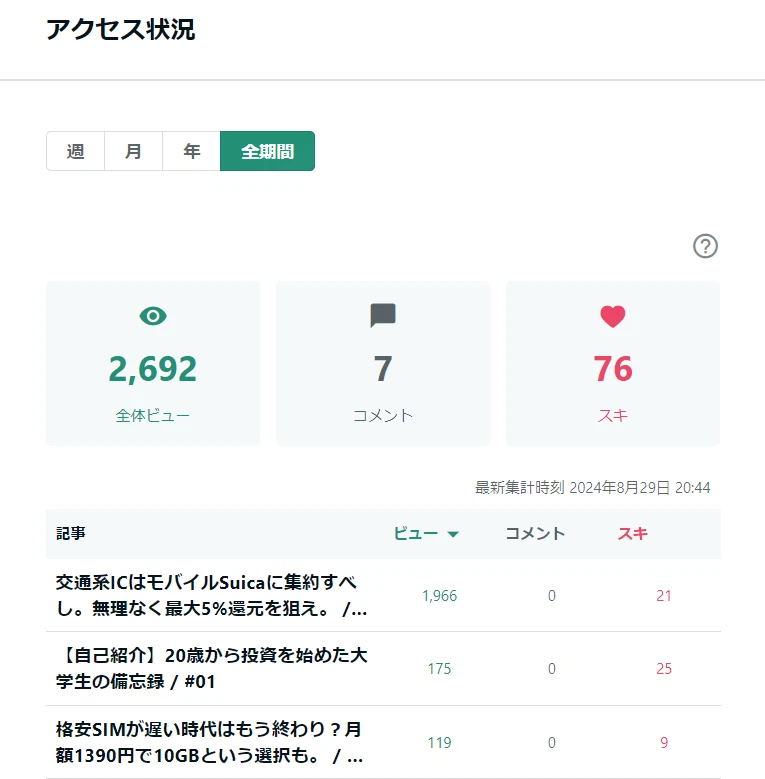Click the view count 119
The width and height of the screenshot is (765, 779).
(x=439, y=742)
